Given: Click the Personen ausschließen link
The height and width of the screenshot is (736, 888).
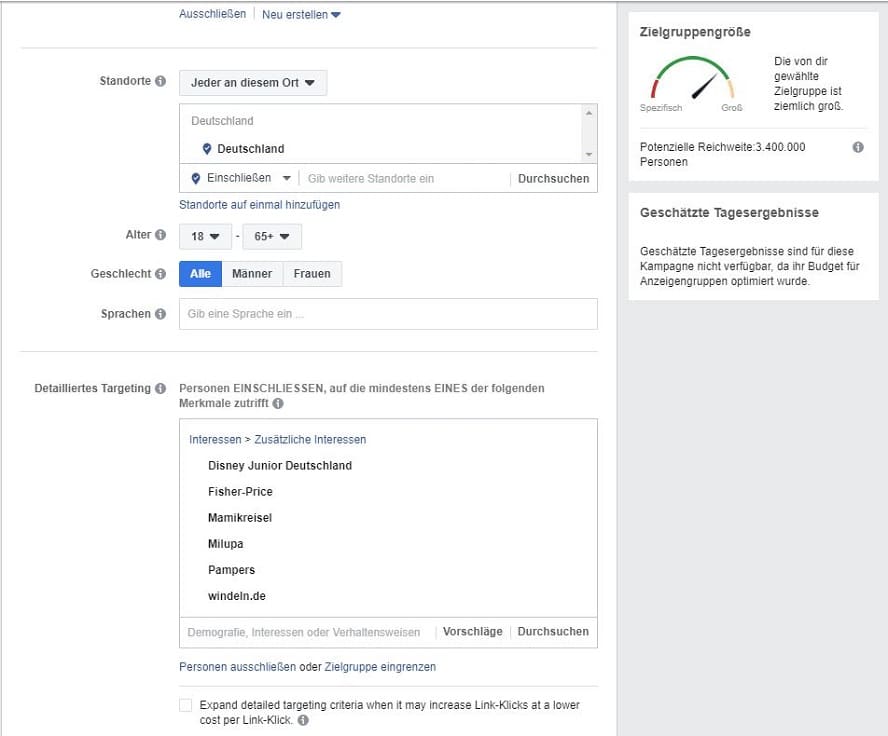Looking at the screenshot, I should click(x=237, y=667).
